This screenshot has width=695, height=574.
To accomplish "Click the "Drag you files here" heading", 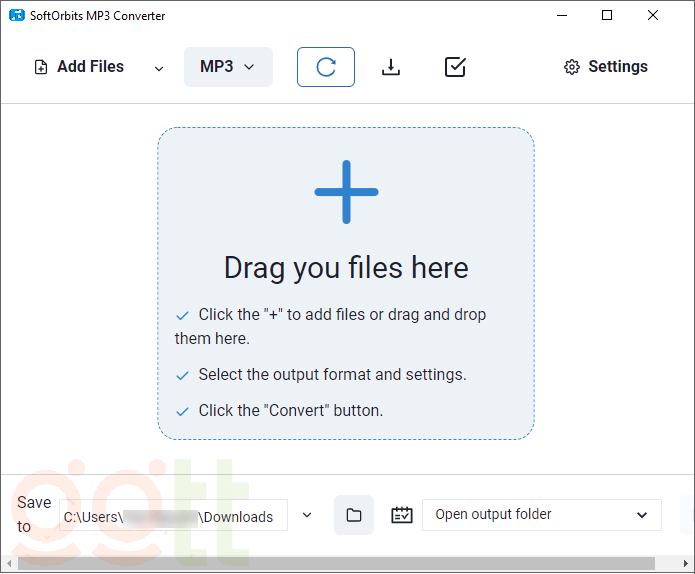I will point(346,268).
